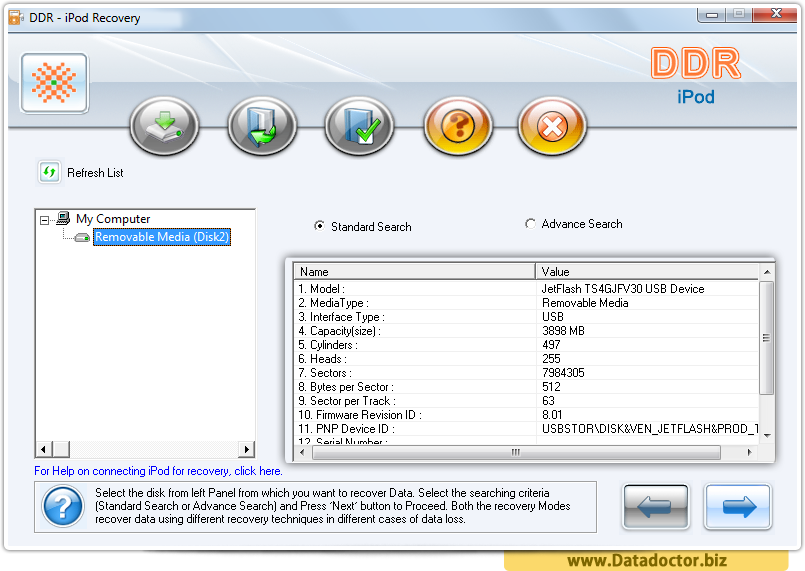The width and height of the screenshot is (805, 571).
Task: Click the '9. Sector per Track :' row
Action: pos(526,401)
